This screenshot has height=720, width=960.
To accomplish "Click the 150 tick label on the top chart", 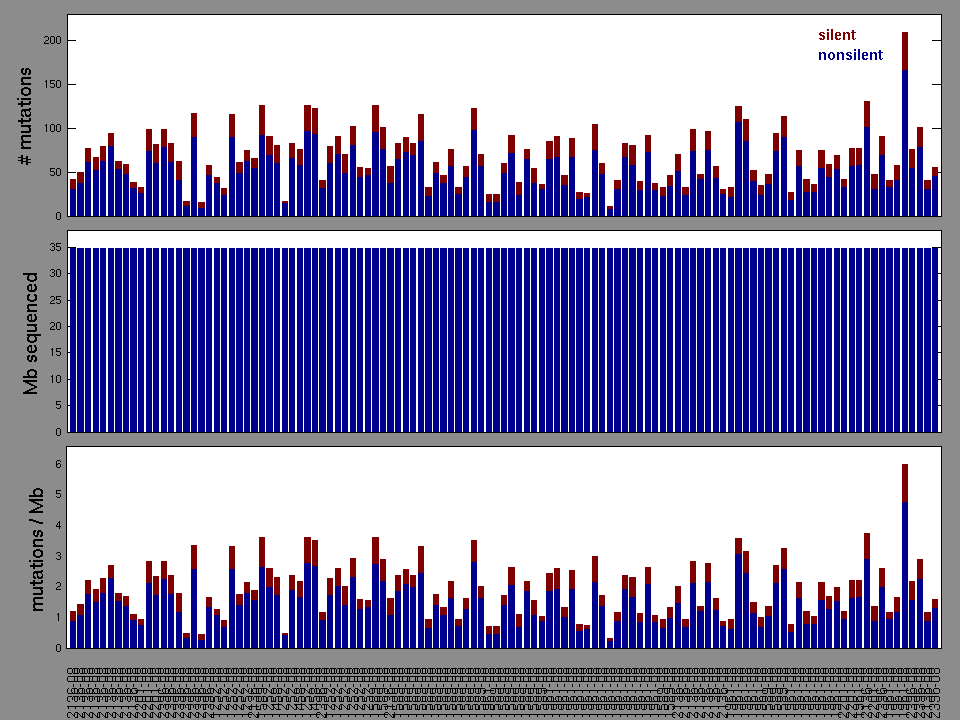I will point(50,84).
